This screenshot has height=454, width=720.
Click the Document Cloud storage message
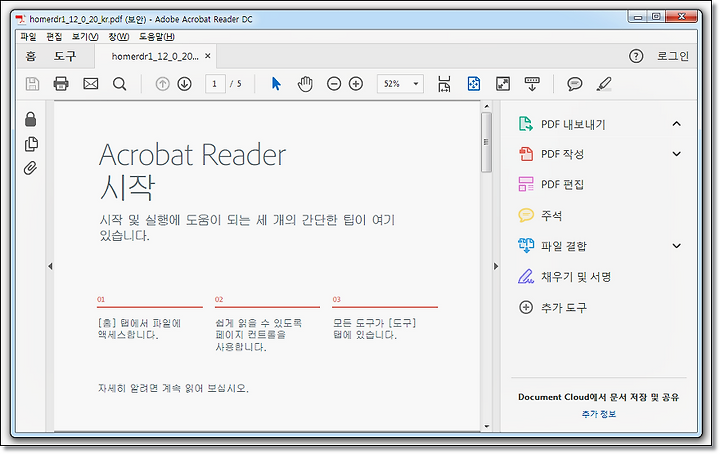pyautogui.click(x=598, y=397)
